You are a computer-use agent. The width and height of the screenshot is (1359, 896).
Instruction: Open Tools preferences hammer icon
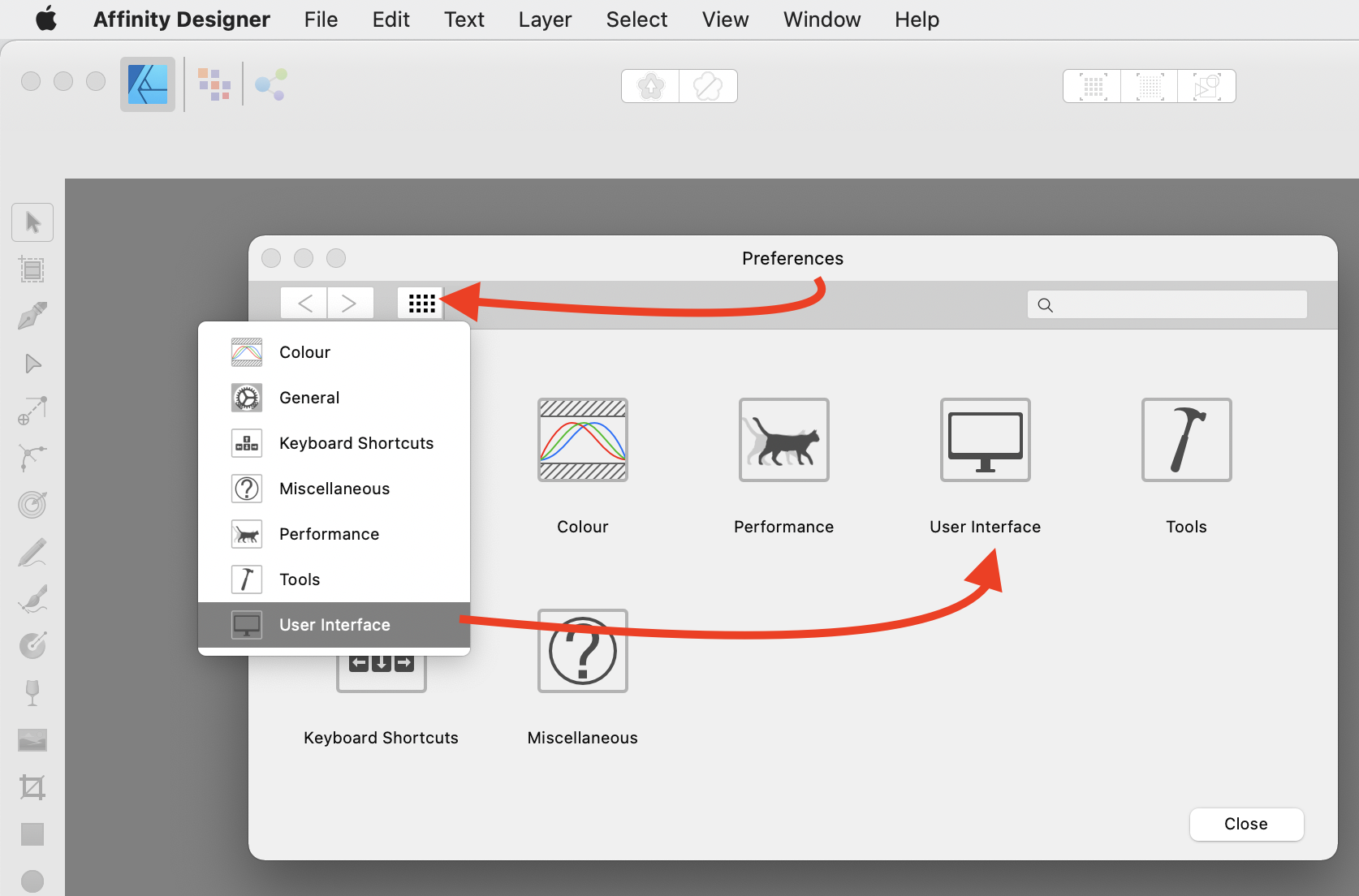[x=1187, y=440]
